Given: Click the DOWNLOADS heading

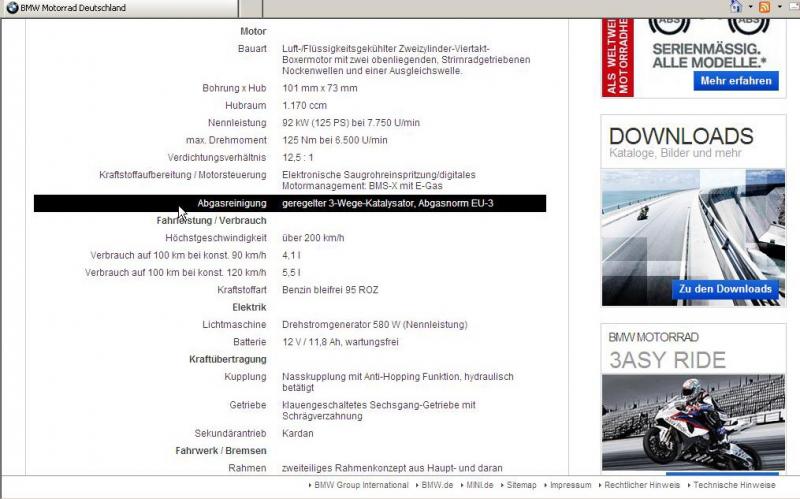Looking at the screenshot, I should [x=681, y=136].
